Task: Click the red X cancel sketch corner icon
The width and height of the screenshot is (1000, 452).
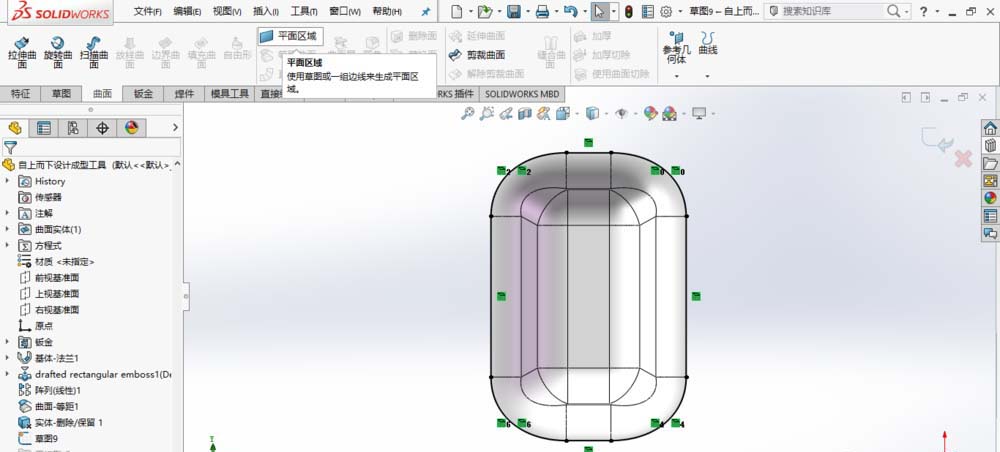Action: (x=963, y=159)
